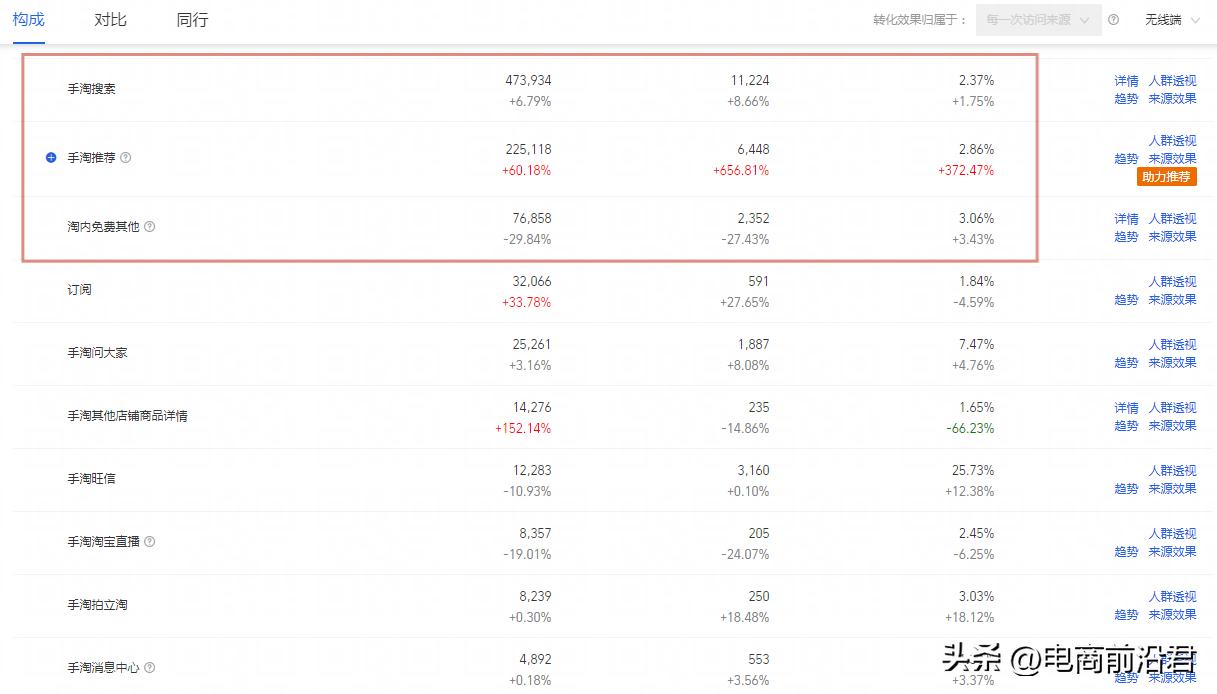Click help icon next to 手淘推荐

tap(126, 158)
